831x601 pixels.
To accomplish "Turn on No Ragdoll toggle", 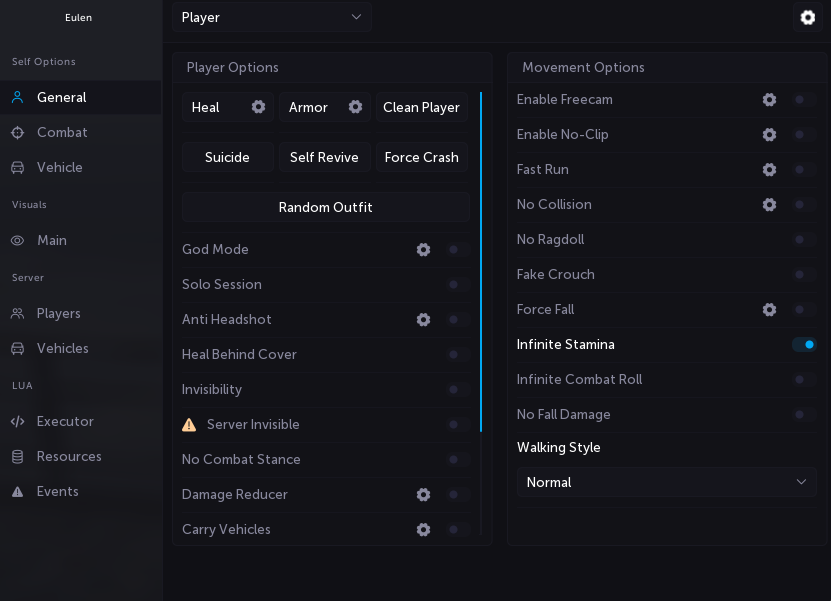I will tap(804, 240).
